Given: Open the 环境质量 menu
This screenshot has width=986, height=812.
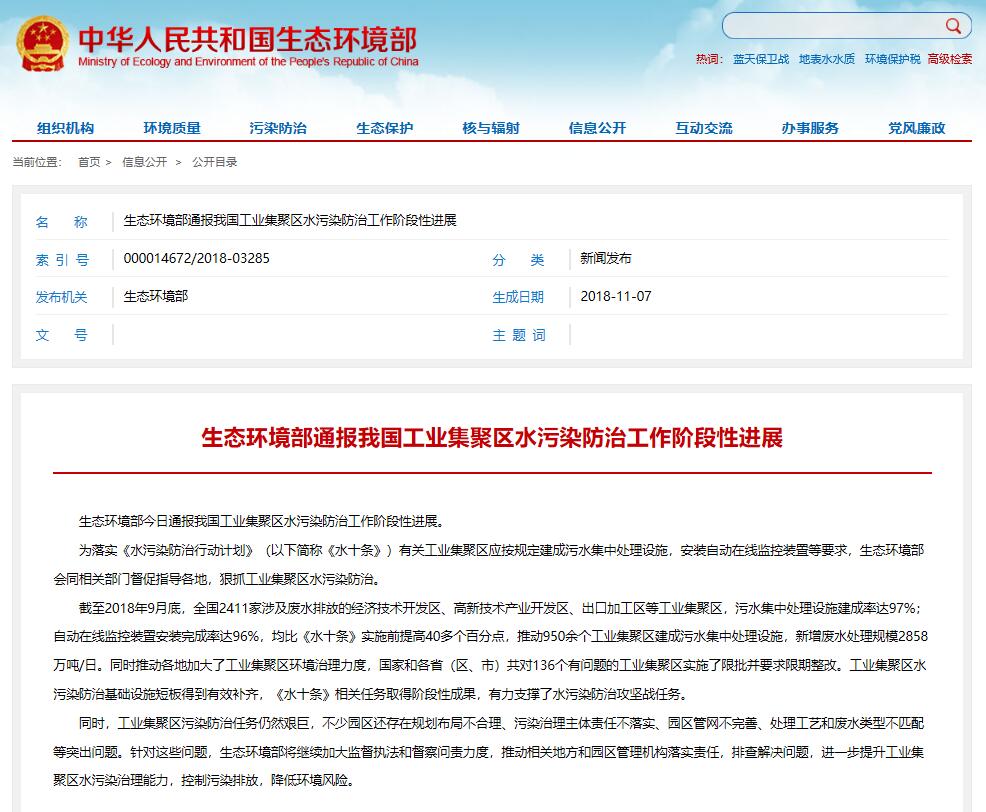Looking at the screenshot, I should [172, 128].
